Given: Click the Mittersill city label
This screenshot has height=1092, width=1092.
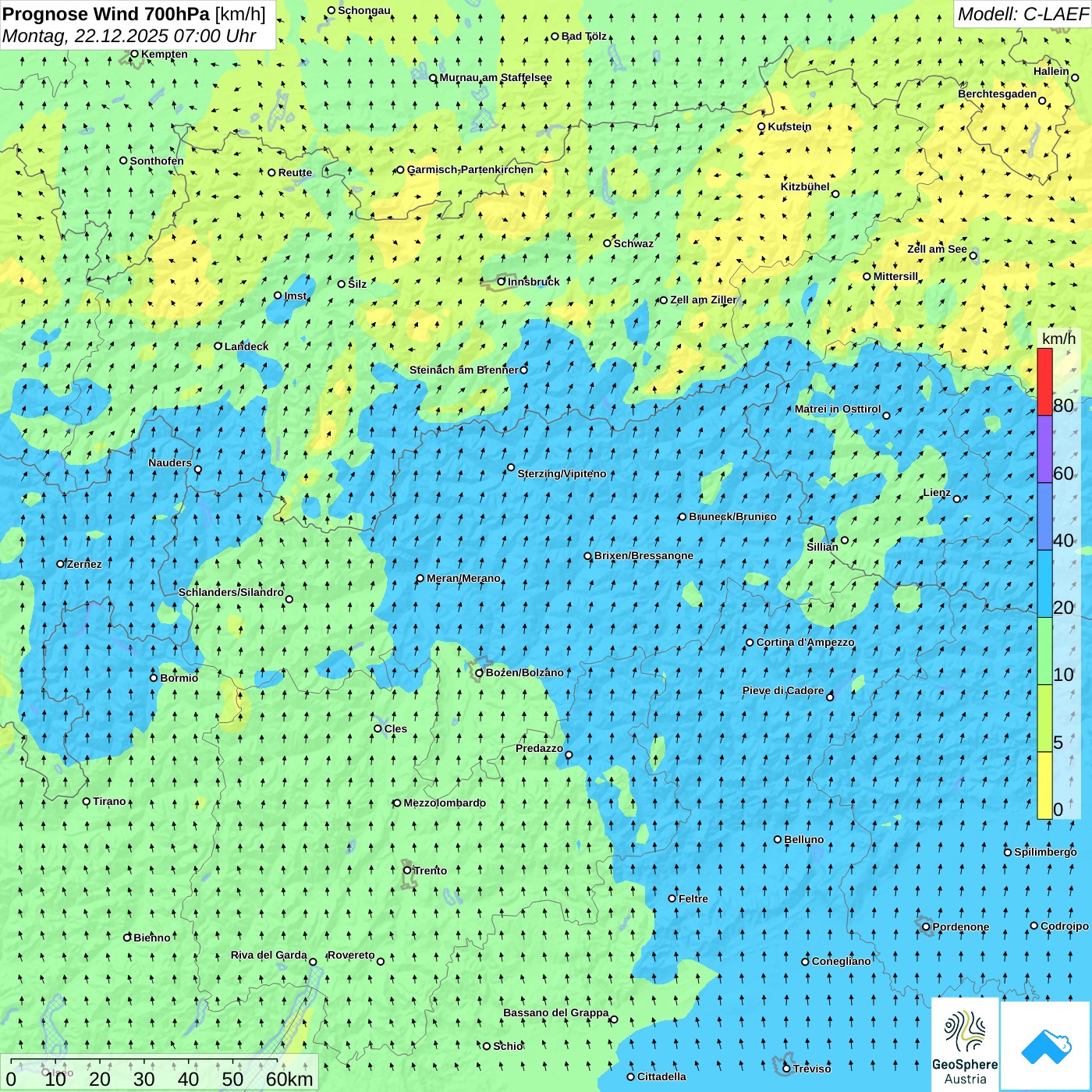Looking at the screenshot, I should (x=895, y=276).
